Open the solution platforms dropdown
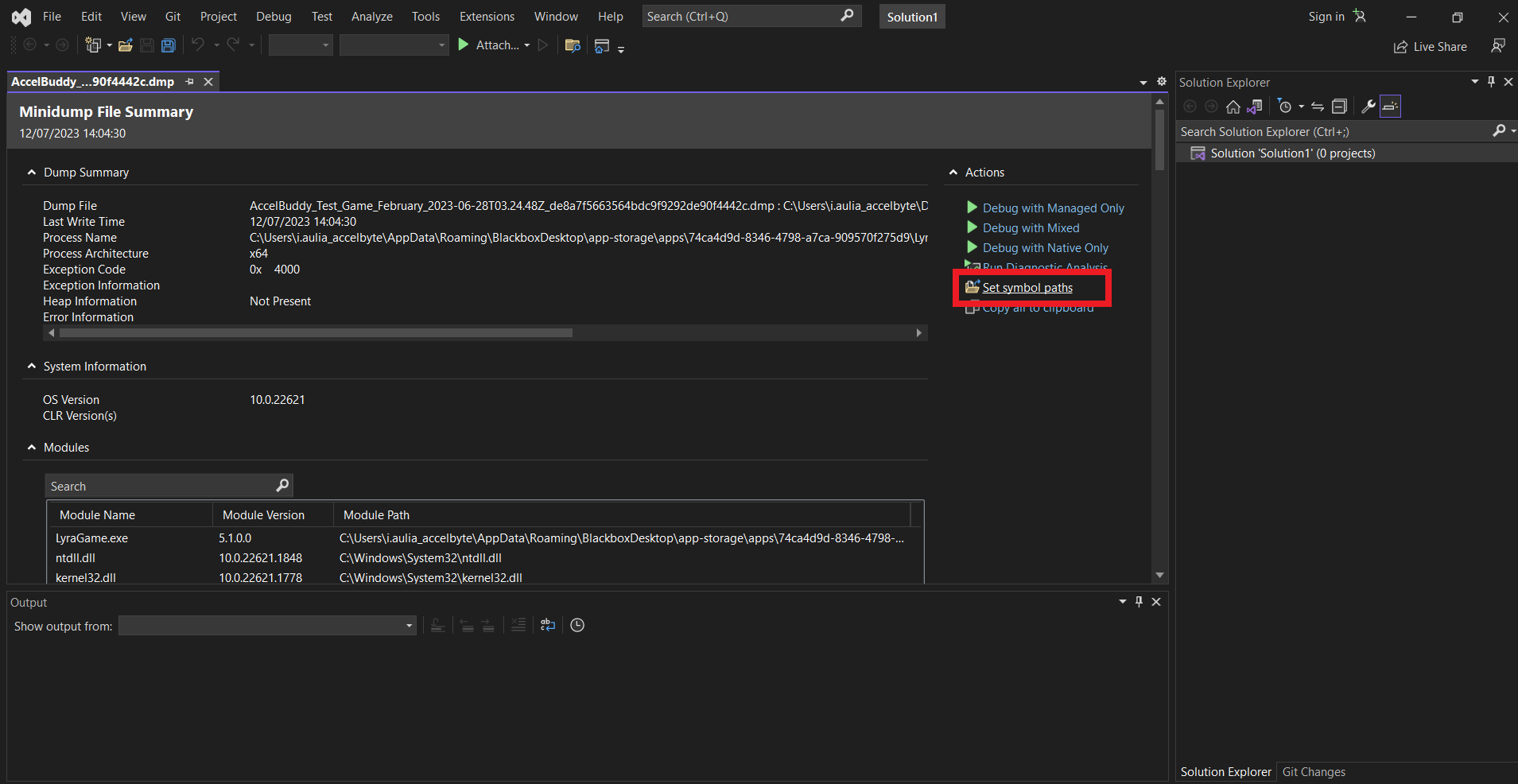The height and width of the screenshot is (784, 1518). 394,45
